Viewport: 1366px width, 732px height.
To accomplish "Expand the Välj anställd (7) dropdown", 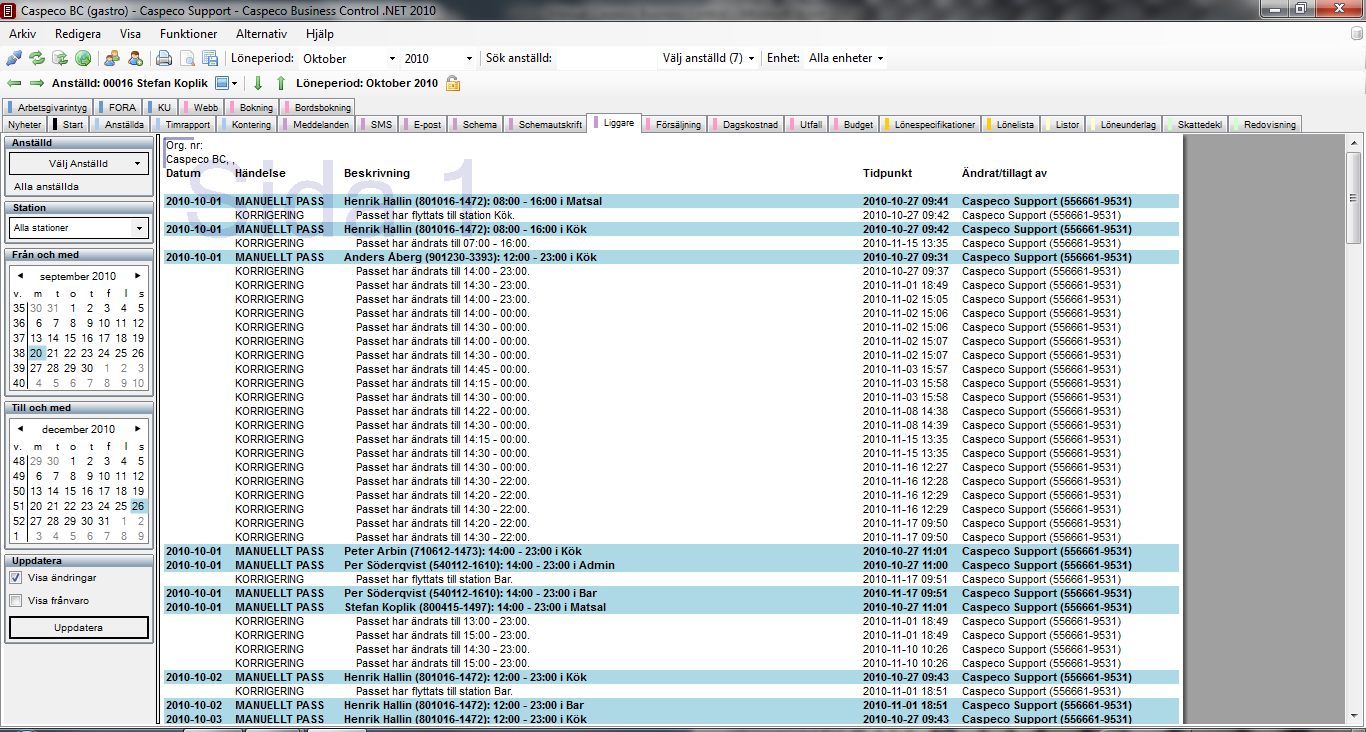I will click(x=708, y=59).
